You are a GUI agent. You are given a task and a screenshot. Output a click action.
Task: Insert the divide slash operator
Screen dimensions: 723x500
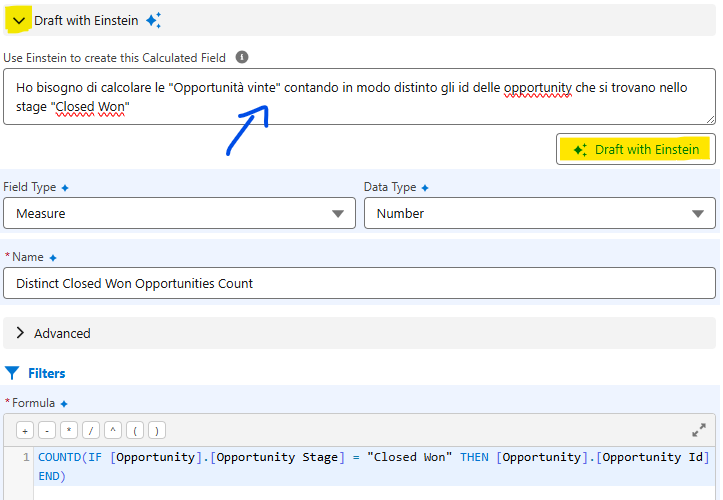(91, 430)
